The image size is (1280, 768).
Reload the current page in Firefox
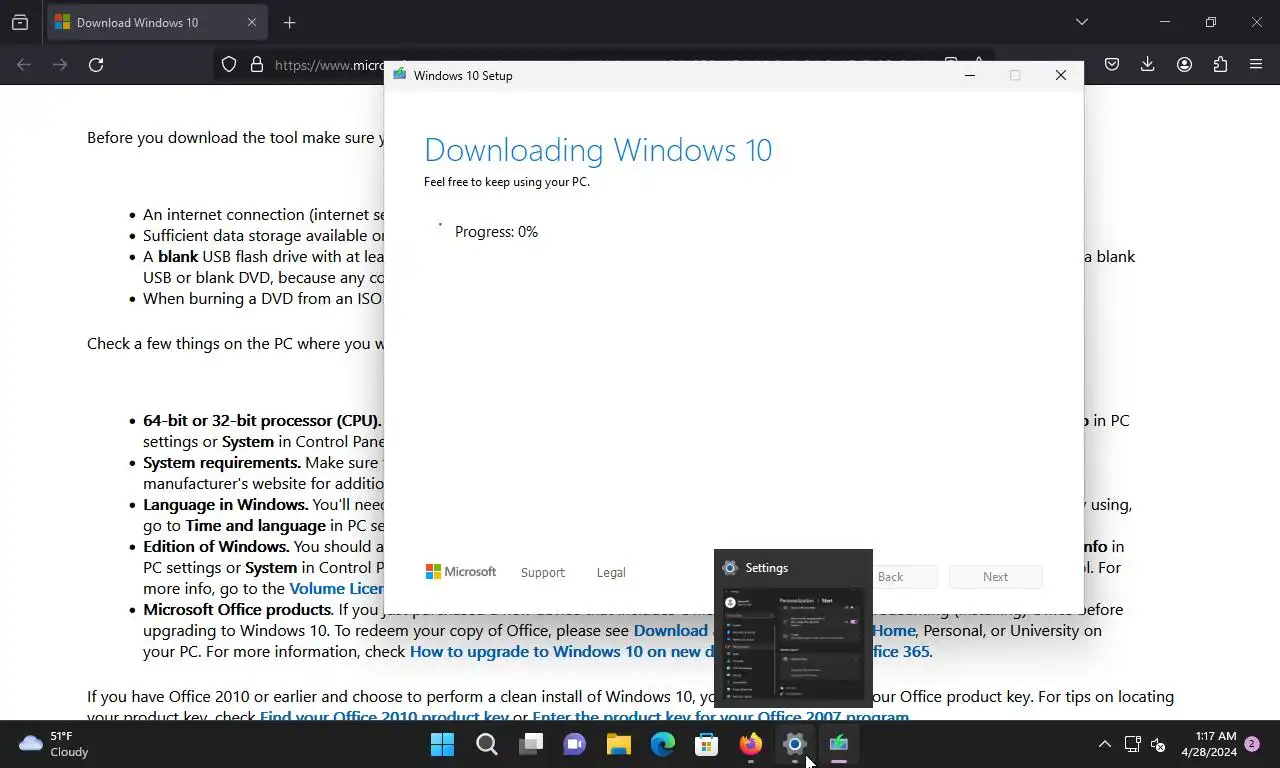[x=96, y=64]
